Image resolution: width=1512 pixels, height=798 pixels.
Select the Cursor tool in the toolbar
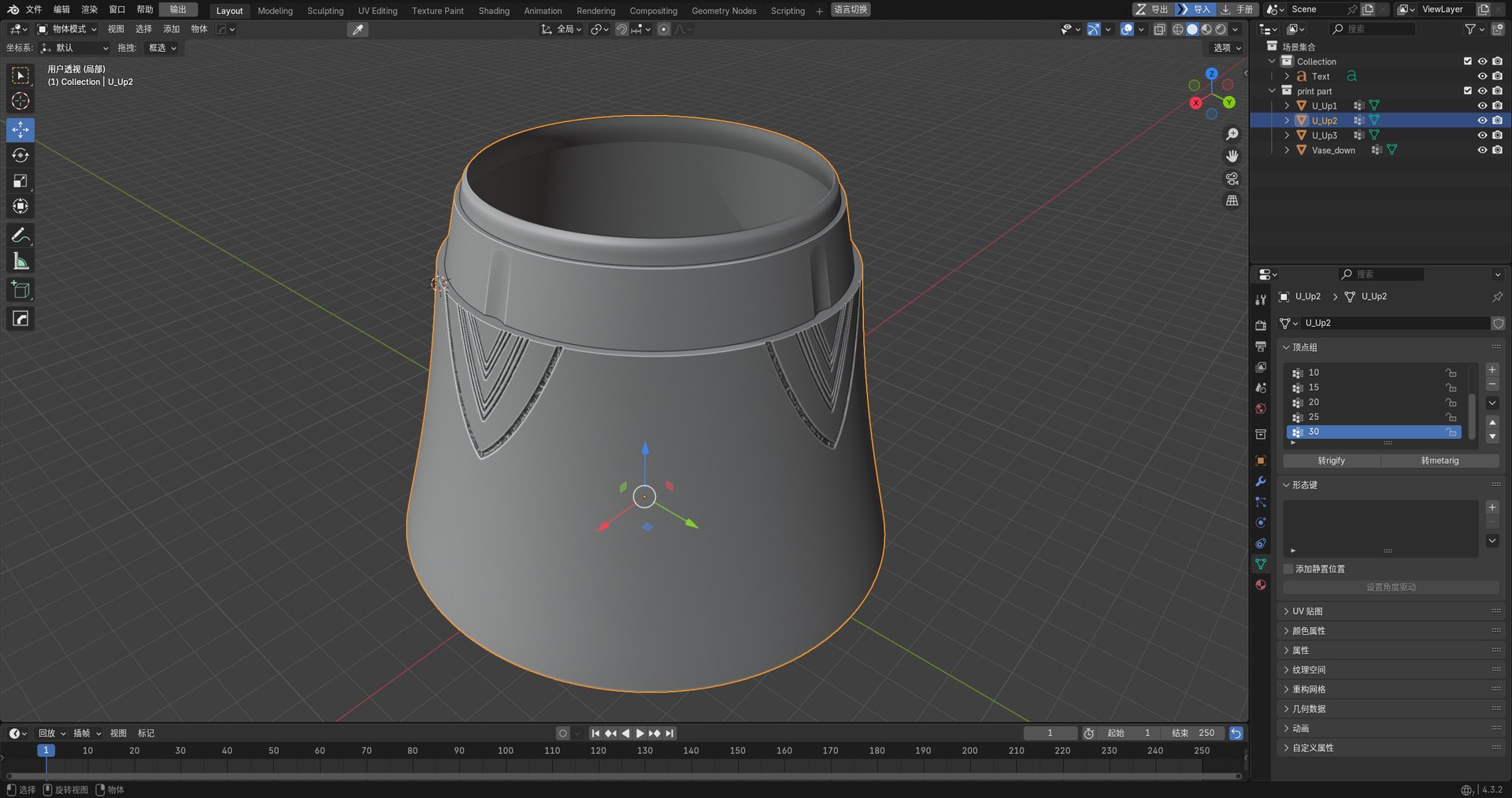click(20, 101)
